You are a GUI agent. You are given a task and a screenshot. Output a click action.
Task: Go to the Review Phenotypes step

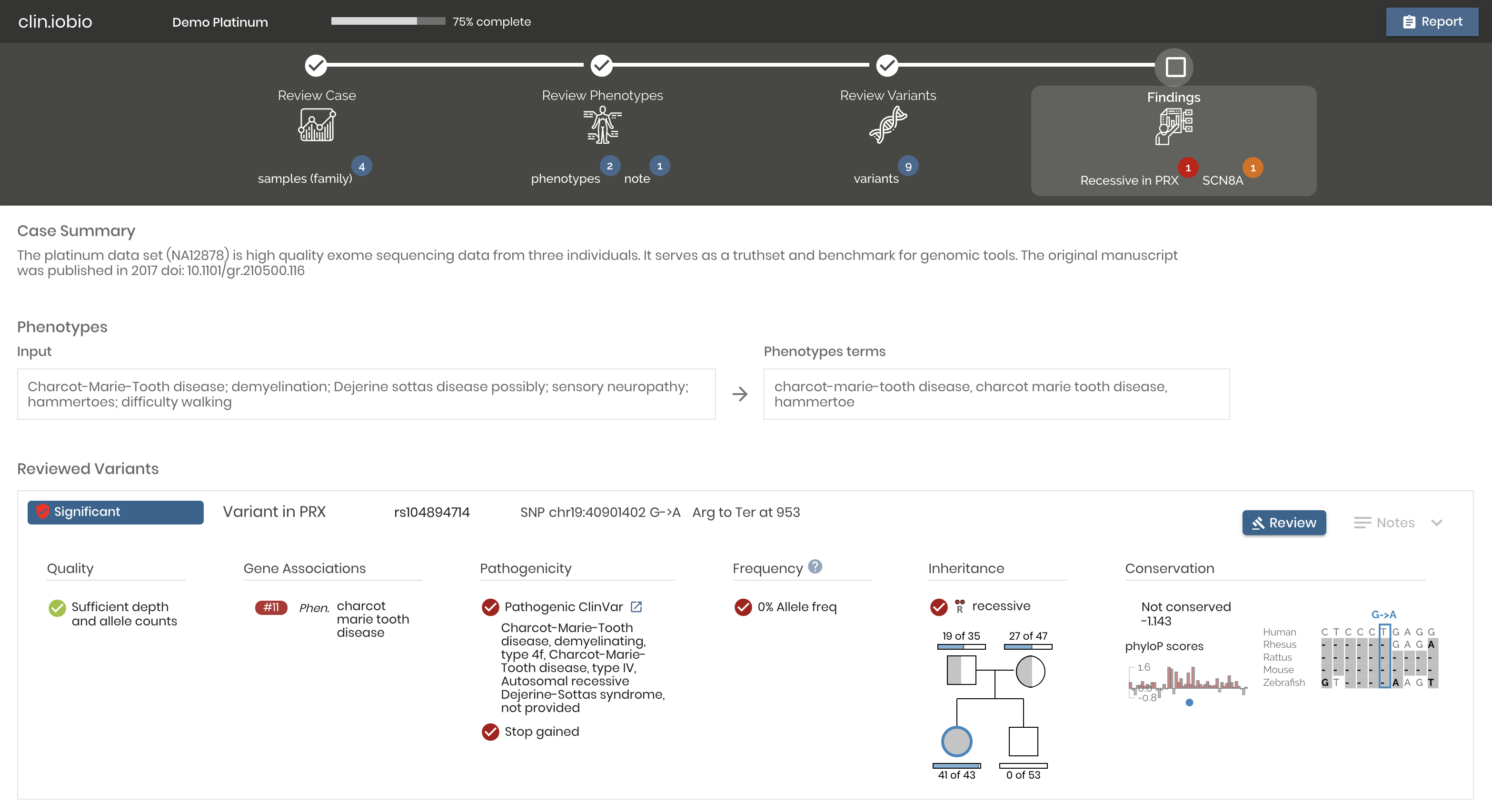(x=602, y=96)
